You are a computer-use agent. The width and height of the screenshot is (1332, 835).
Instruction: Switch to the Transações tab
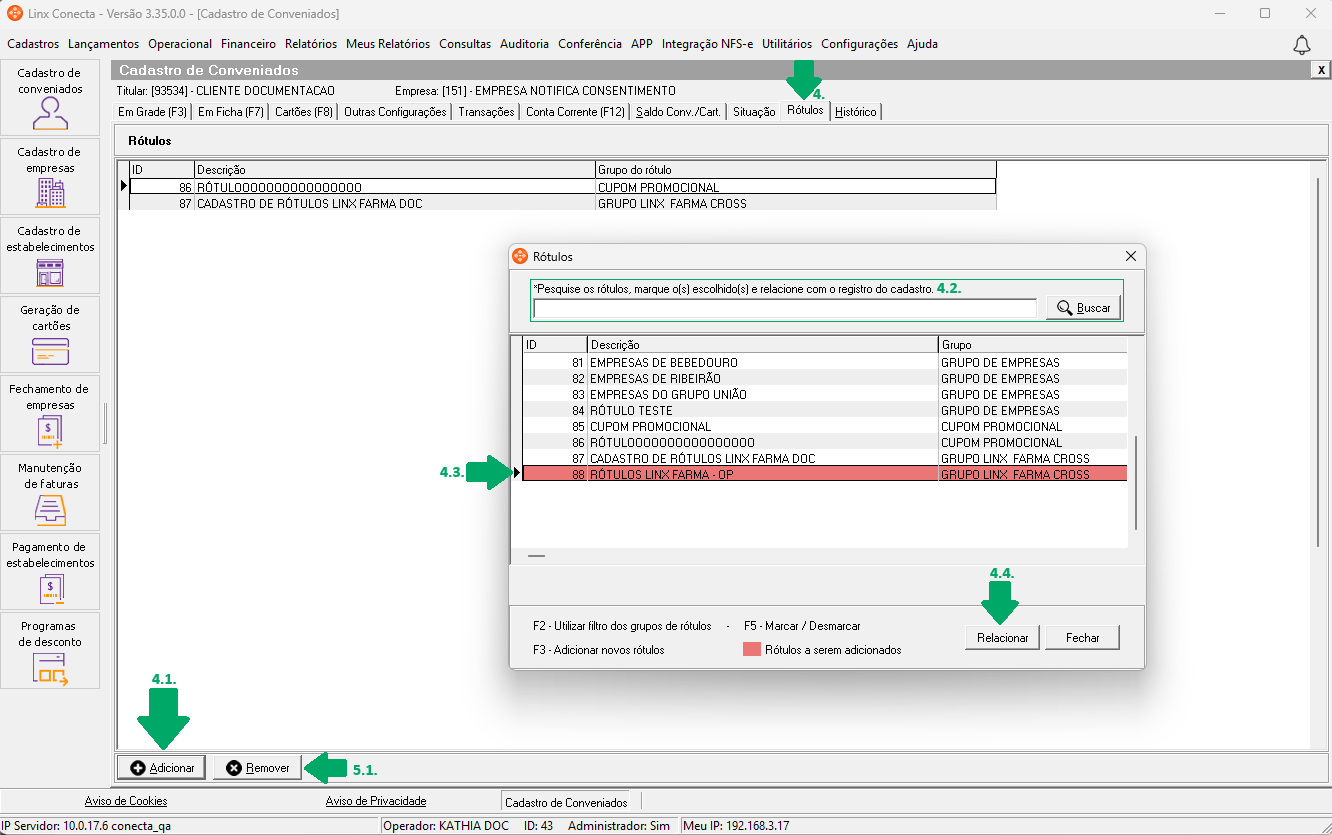tap(486, 112)
